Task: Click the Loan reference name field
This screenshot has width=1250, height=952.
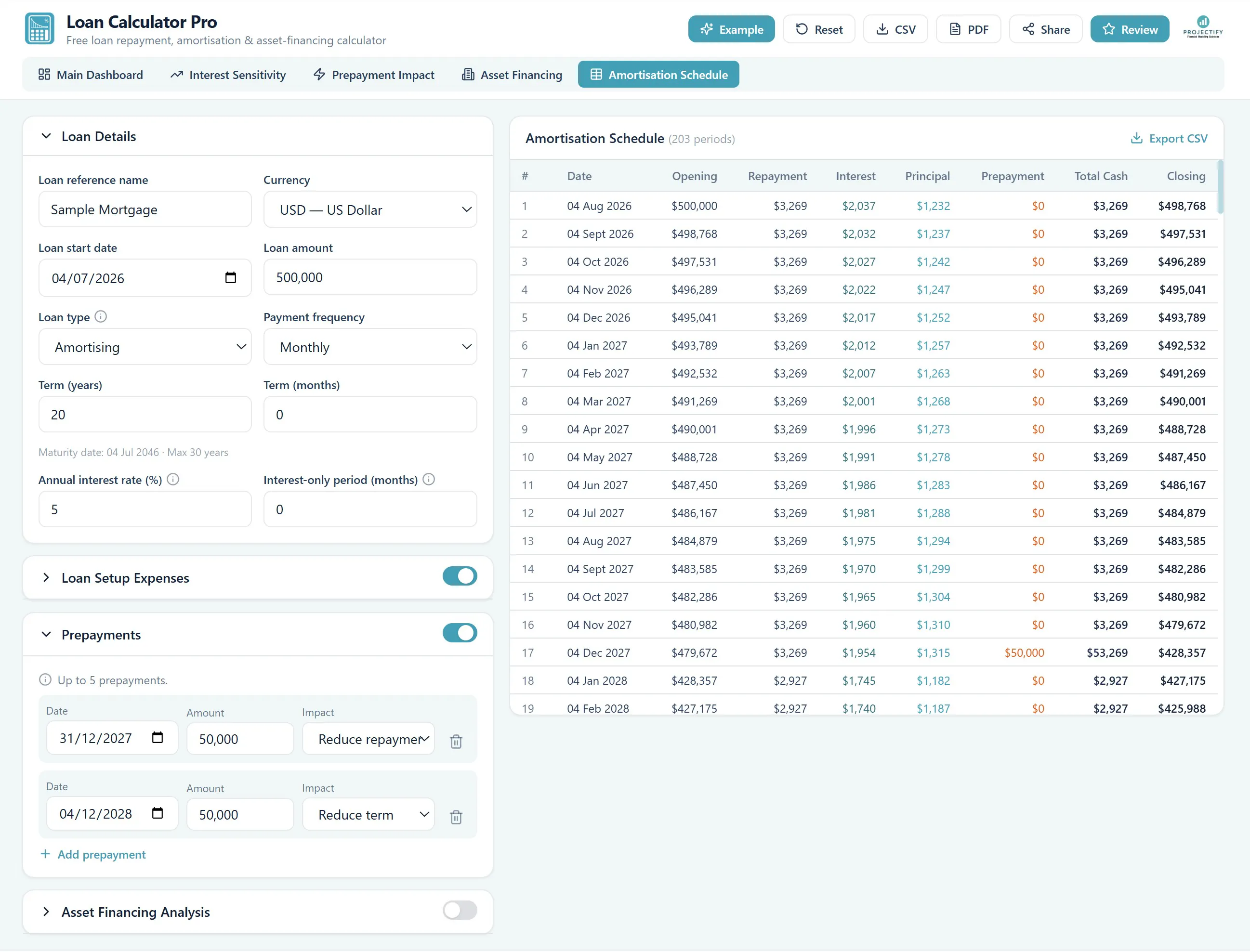Action: [x=145, y=209]
